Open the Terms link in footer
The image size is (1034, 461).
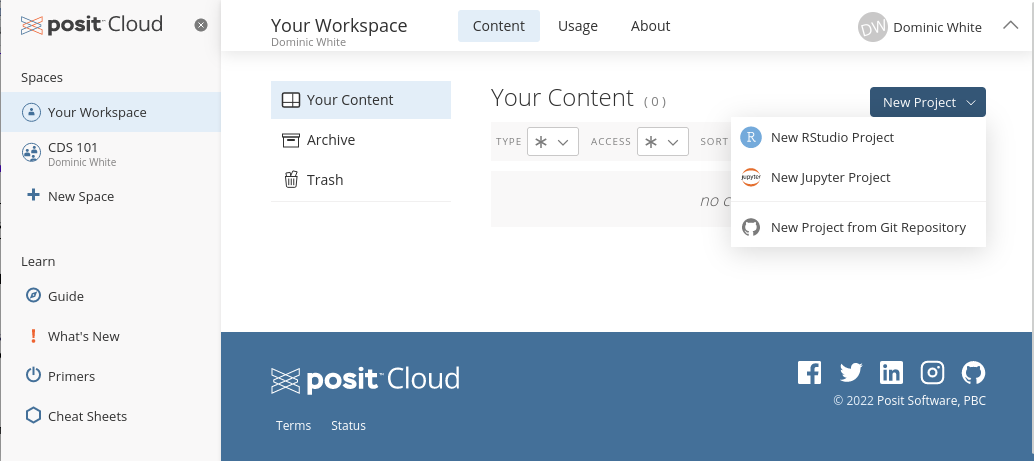point(293,425)
